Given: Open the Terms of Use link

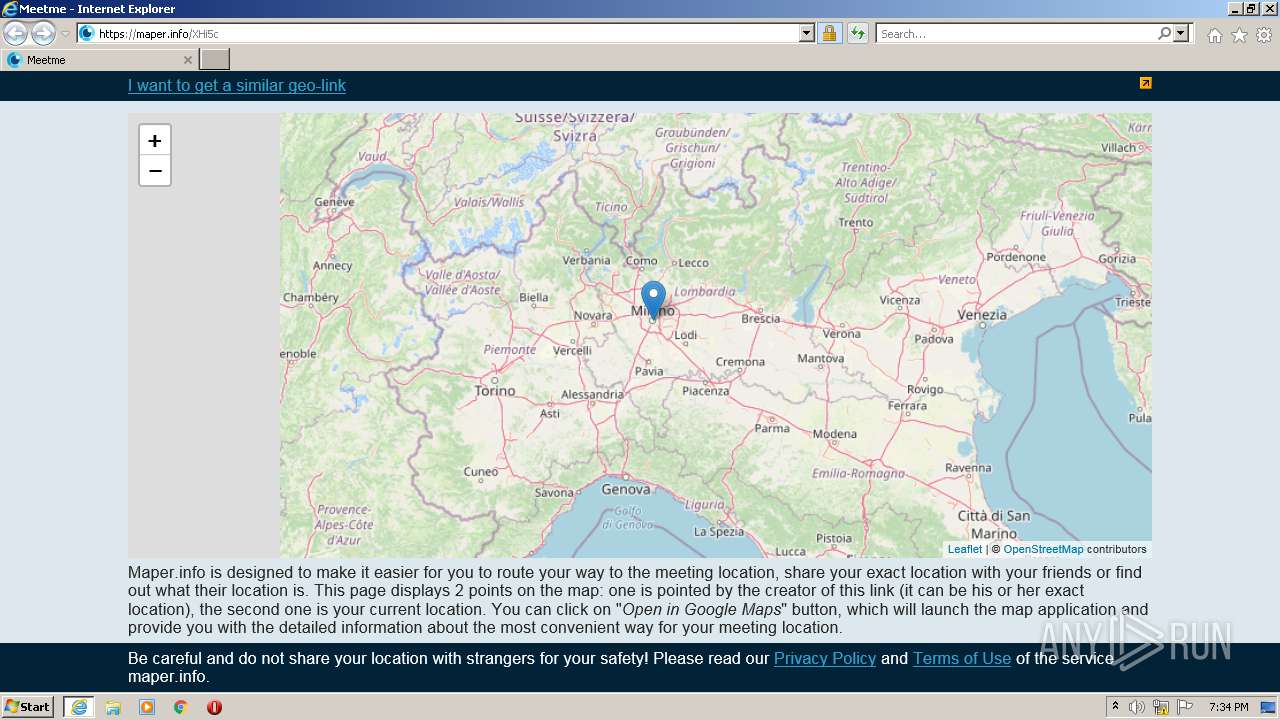Looking at the screenshot, I should pyautogui.click(x=962, y=658).
